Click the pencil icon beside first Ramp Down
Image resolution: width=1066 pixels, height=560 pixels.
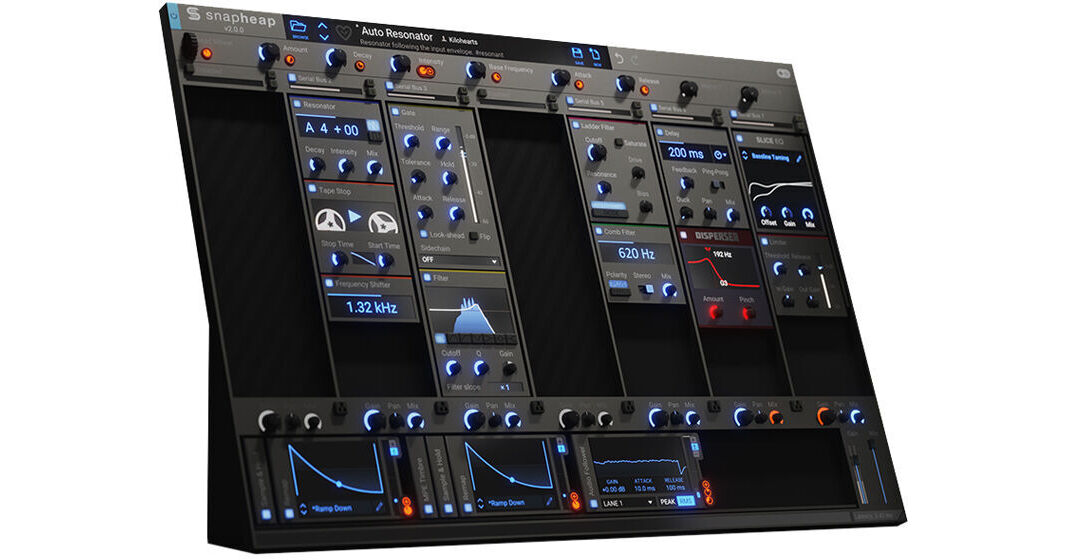pyautogui.click(x=379, y=506)
